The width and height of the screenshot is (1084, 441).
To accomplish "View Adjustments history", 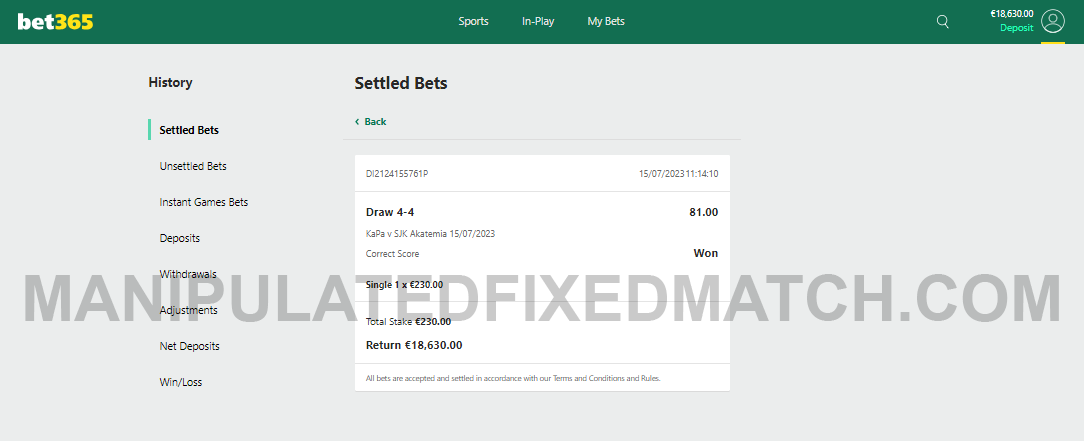I will point(188,310).
